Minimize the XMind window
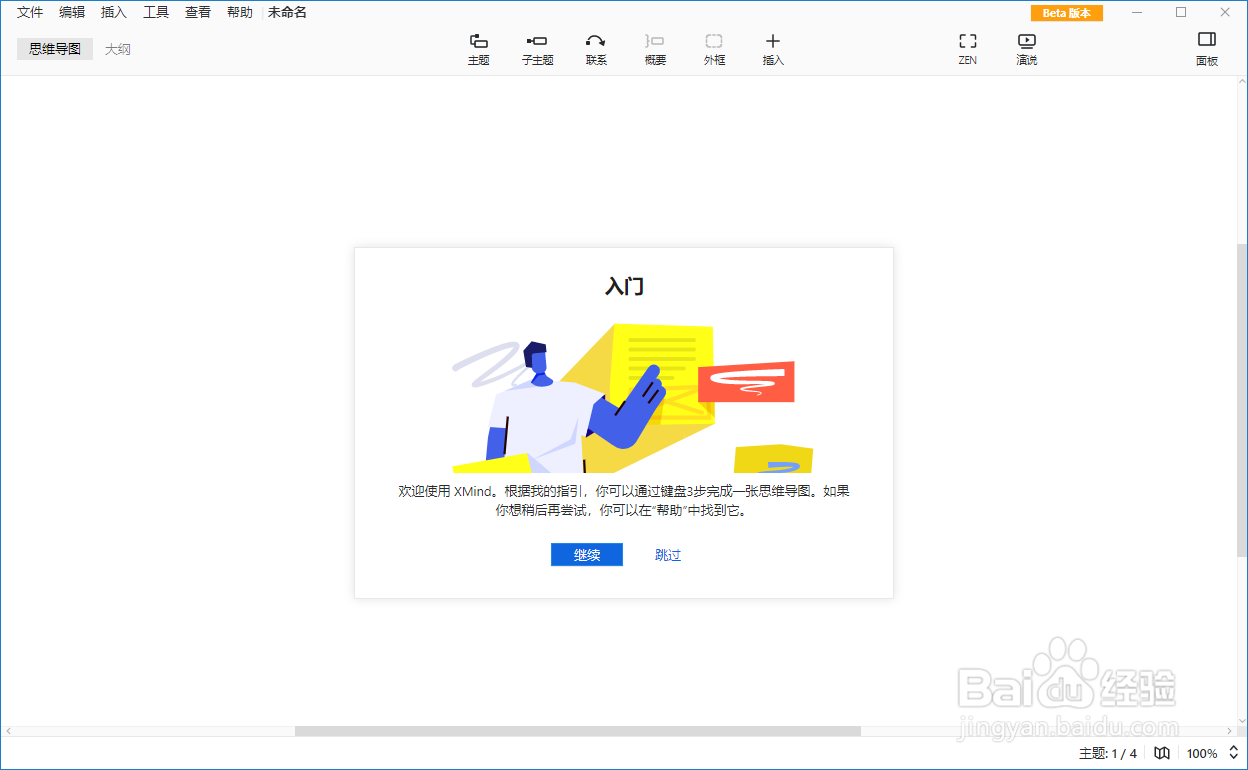Screen dimensions: 1248x770 [1137, 12]
